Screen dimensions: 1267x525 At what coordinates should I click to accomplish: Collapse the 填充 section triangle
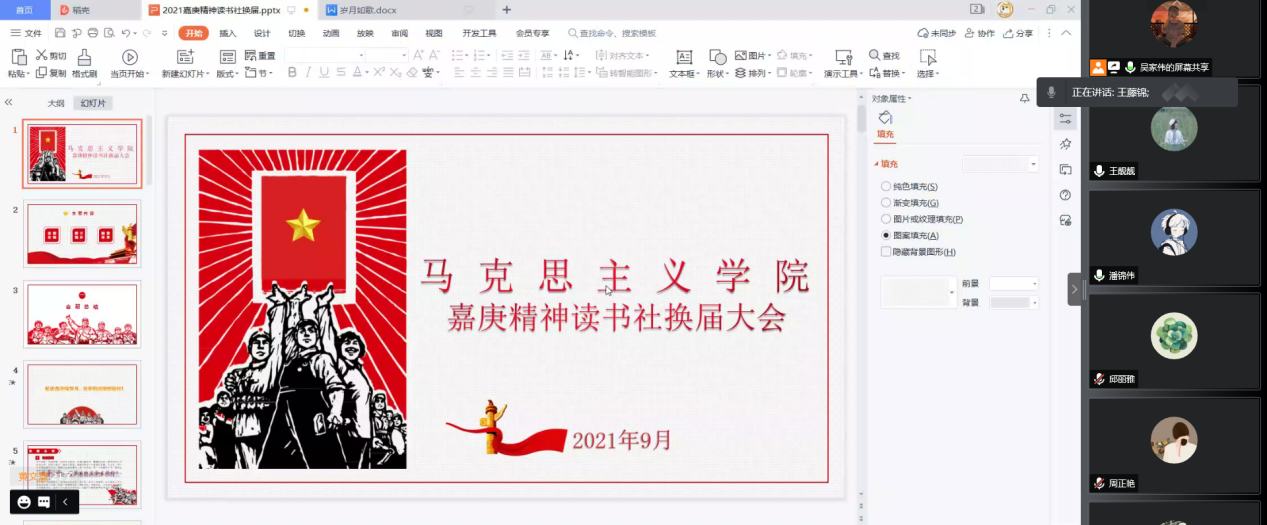pos(877,164)
